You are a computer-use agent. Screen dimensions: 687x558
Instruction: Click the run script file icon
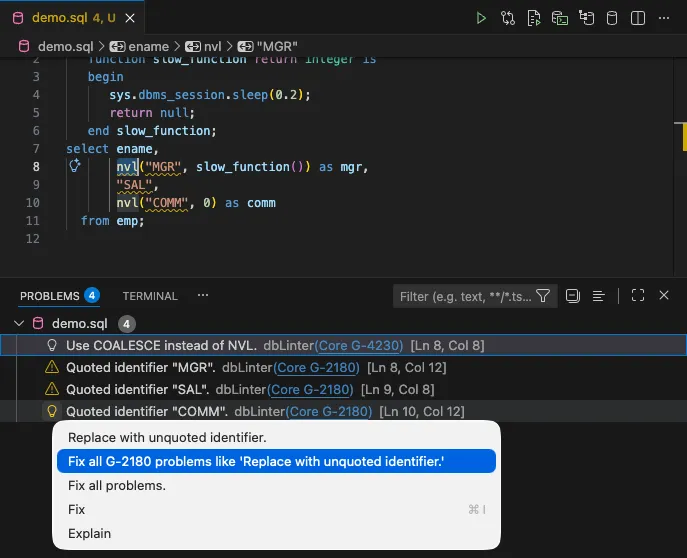click(535, 18)
